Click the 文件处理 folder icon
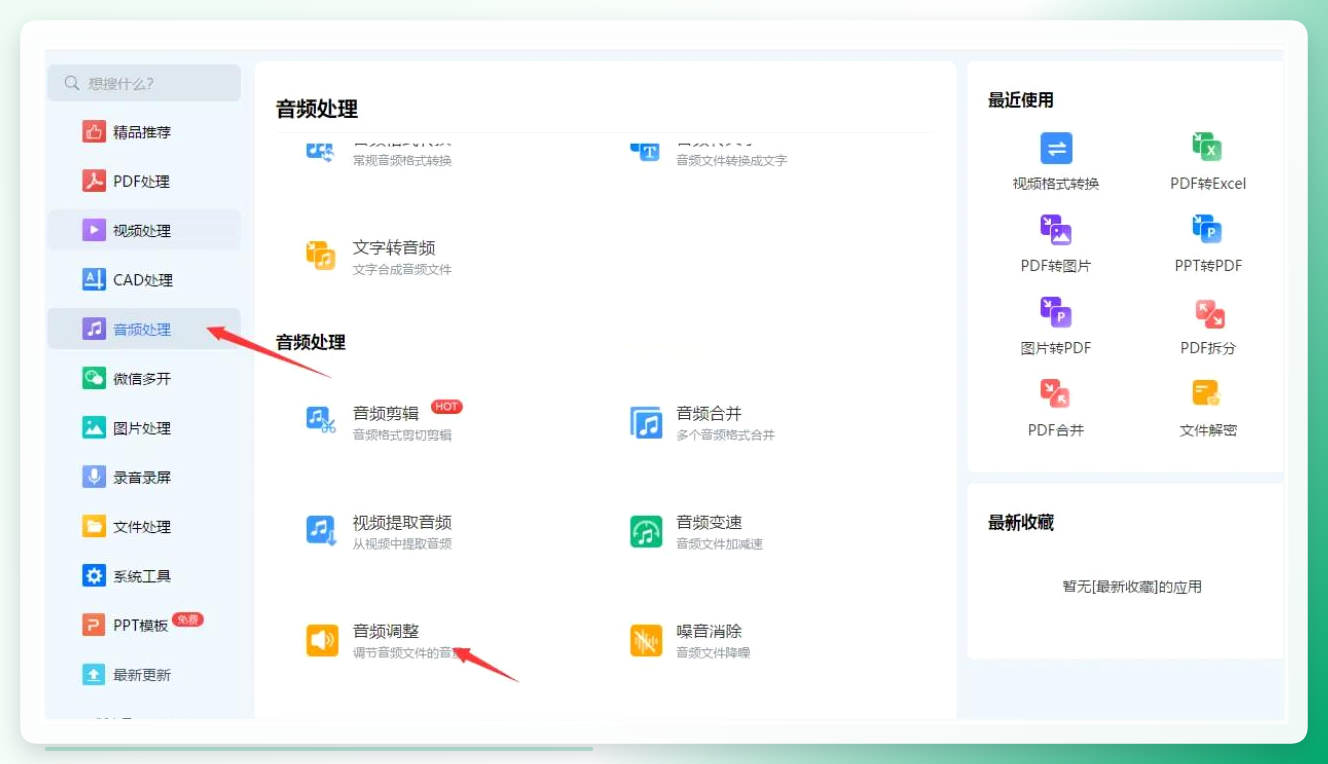1328x764 pixels. click(x=94, y=526)
